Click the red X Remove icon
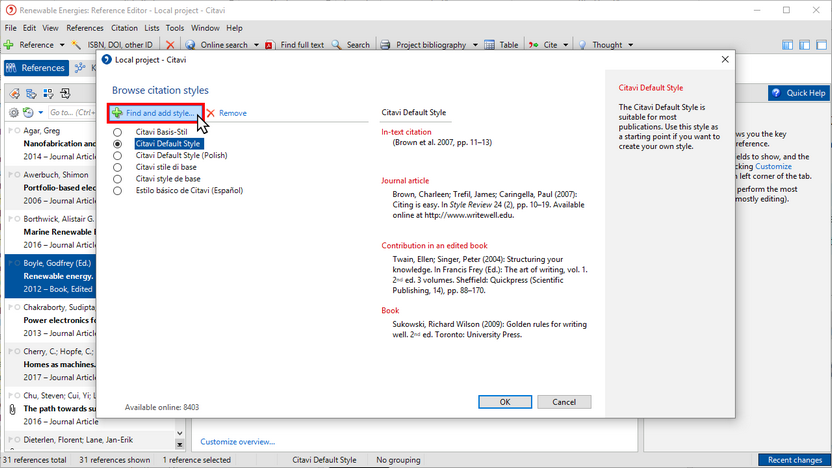The image size is (832, 468). [211, 113]
